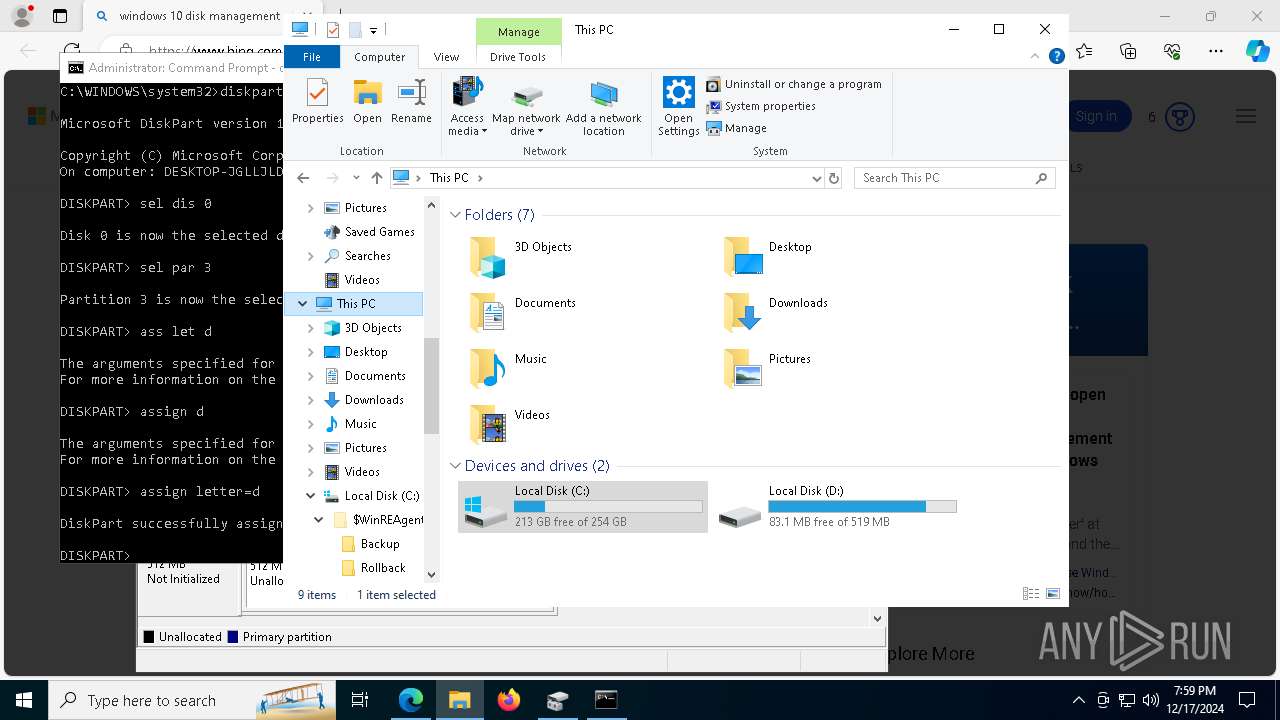Click the Explorer help icon

[x=1056, y=57]
